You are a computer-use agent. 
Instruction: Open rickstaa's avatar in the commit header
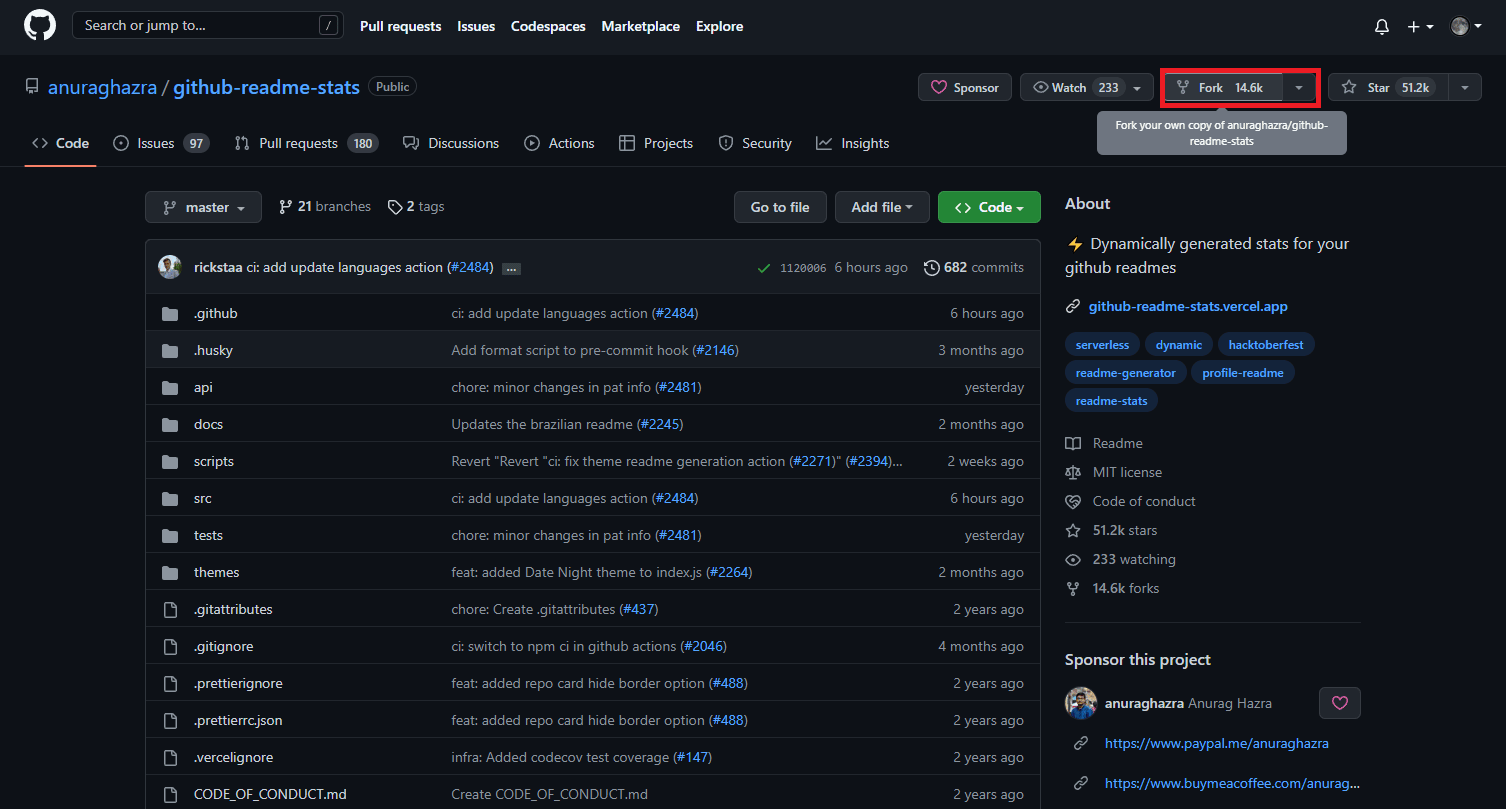pyautogui.click(x=170, y=267)
